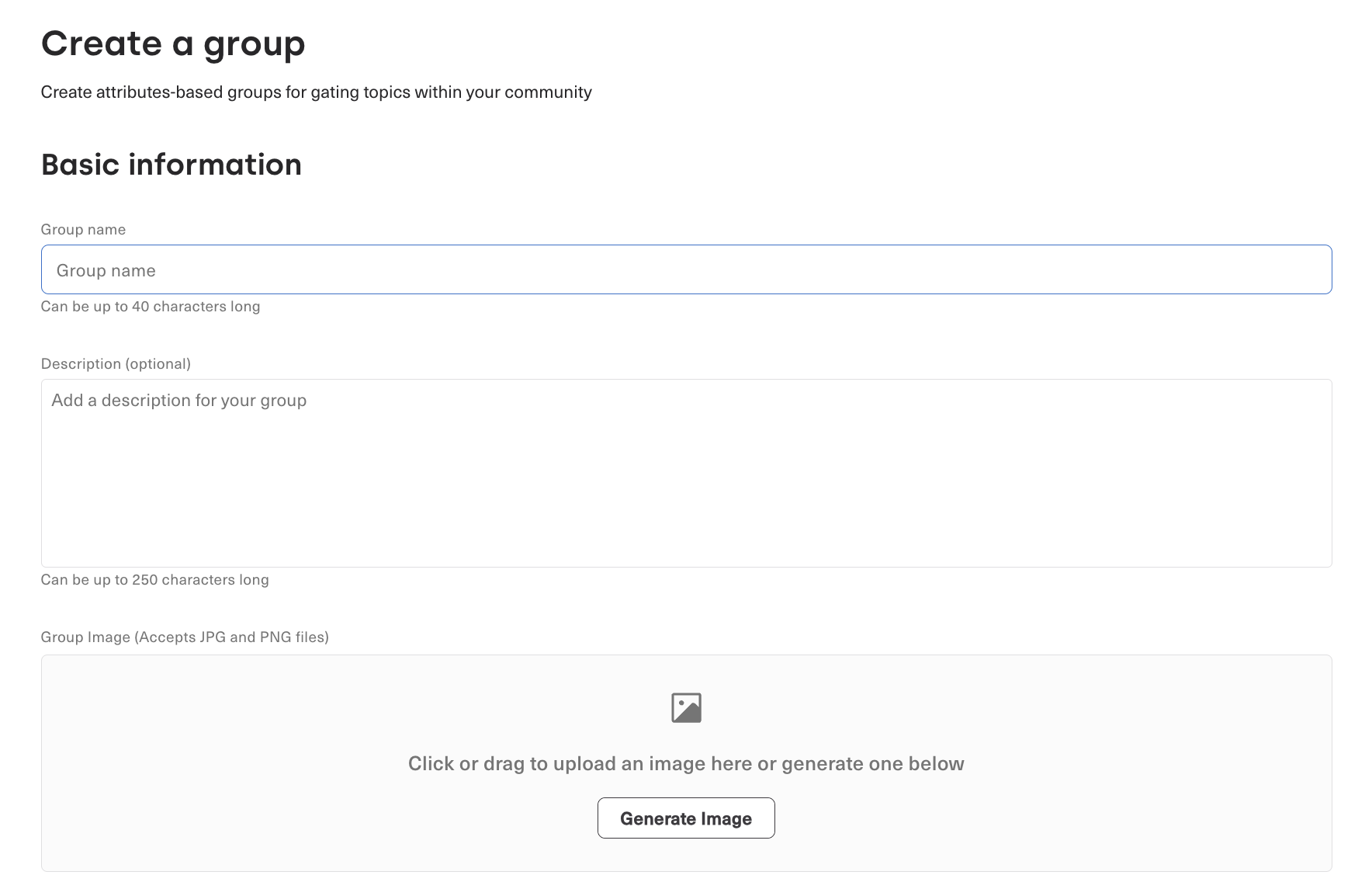The image size is (1372, 896).
Task: Click the attributes-based groups subtitle text
Action: click(x=316, y=92)
